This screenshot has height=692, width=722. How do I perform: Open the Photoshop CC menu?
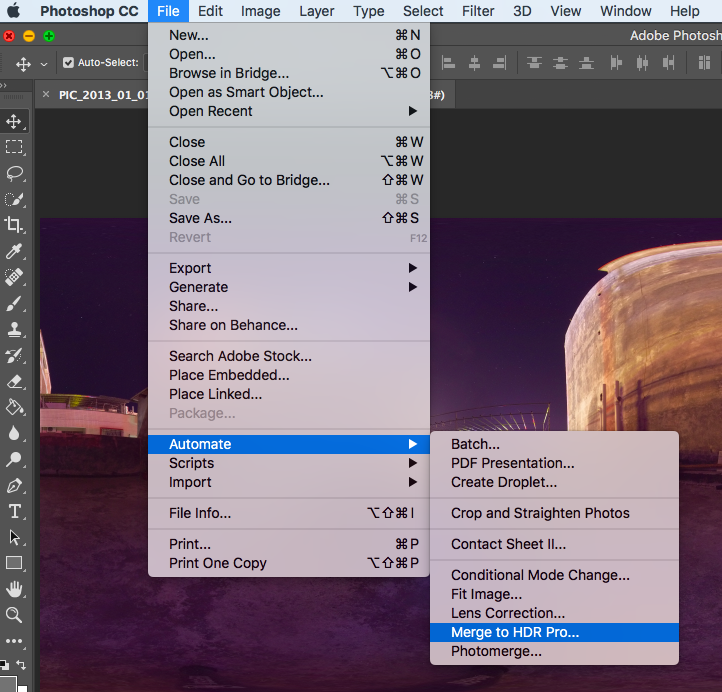coord(89,11)
